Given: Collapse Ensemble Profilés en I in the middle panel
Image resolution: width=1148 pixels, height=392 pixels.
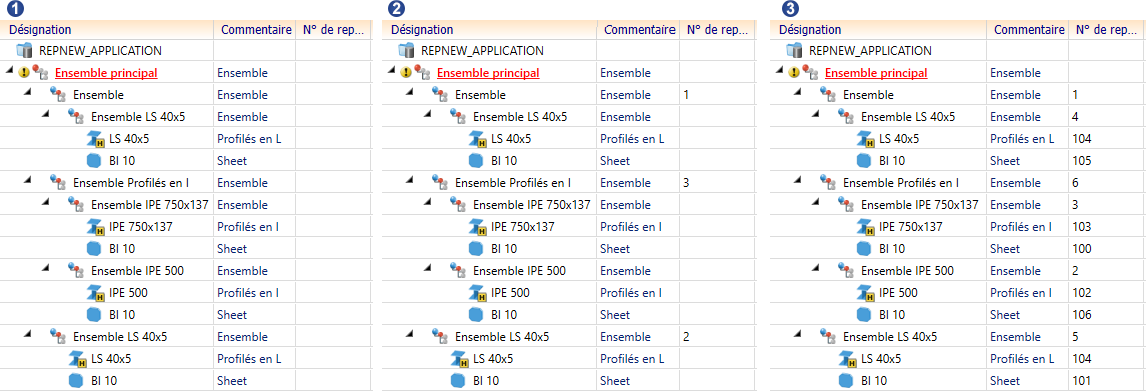Looking at the screenshot, I should click(409, 181).
